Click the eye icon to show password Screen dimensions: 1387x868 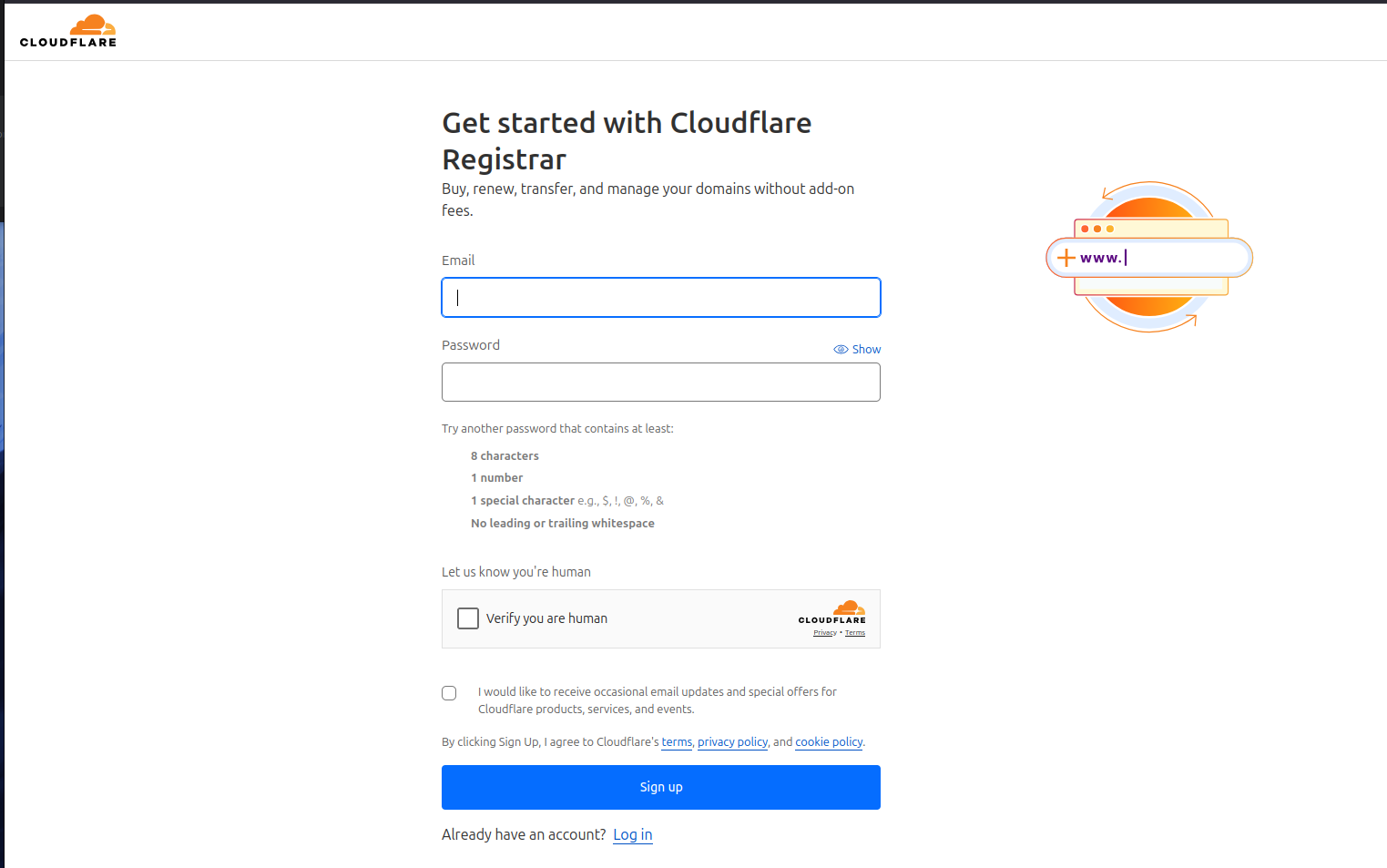coord(841,350)
